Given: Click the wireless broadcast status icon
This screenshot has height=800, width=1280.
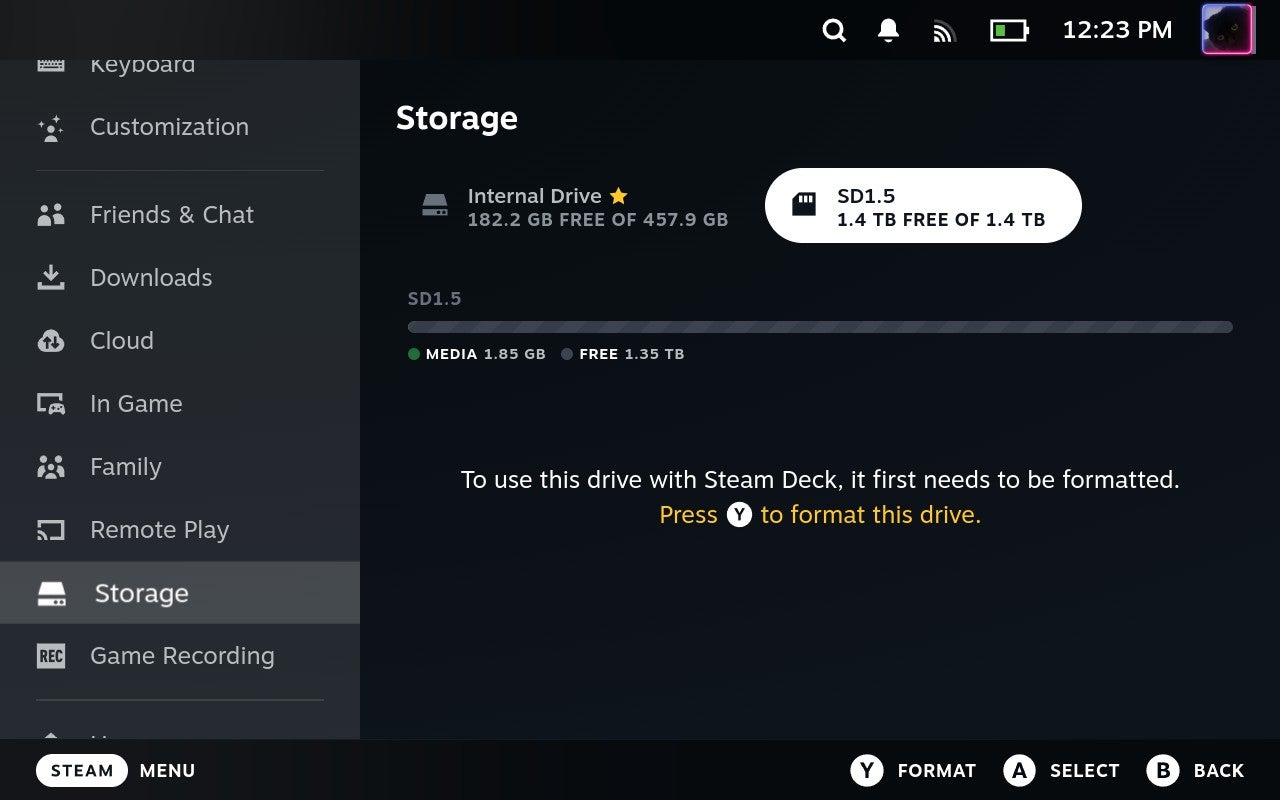Looking at the screenshot, I should click(x=943, y=30).
